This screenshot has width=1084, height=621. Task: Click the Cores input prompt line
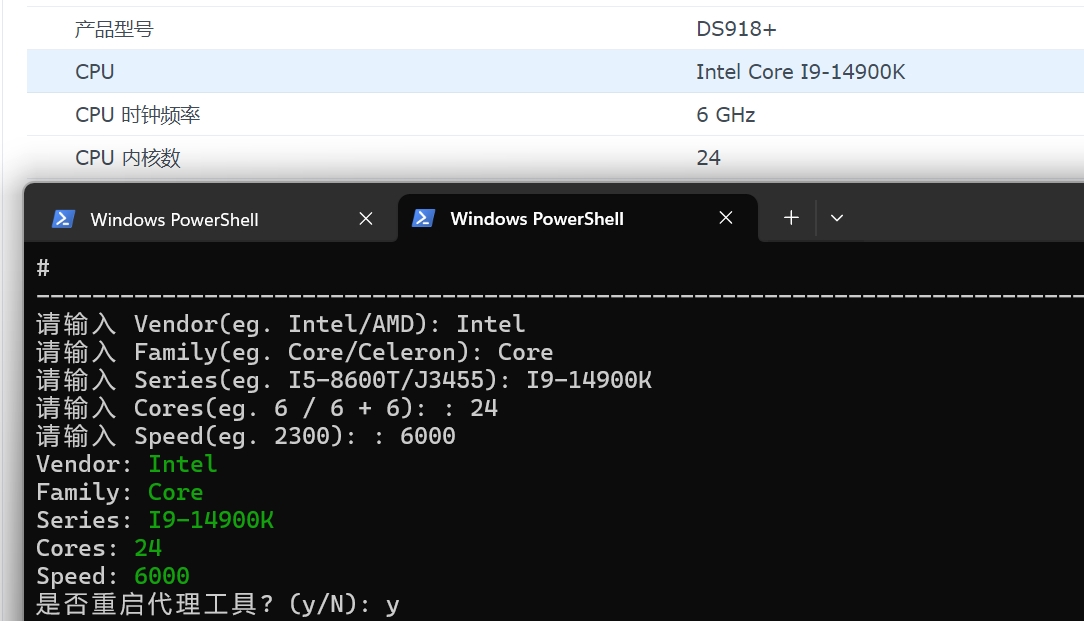267,408
